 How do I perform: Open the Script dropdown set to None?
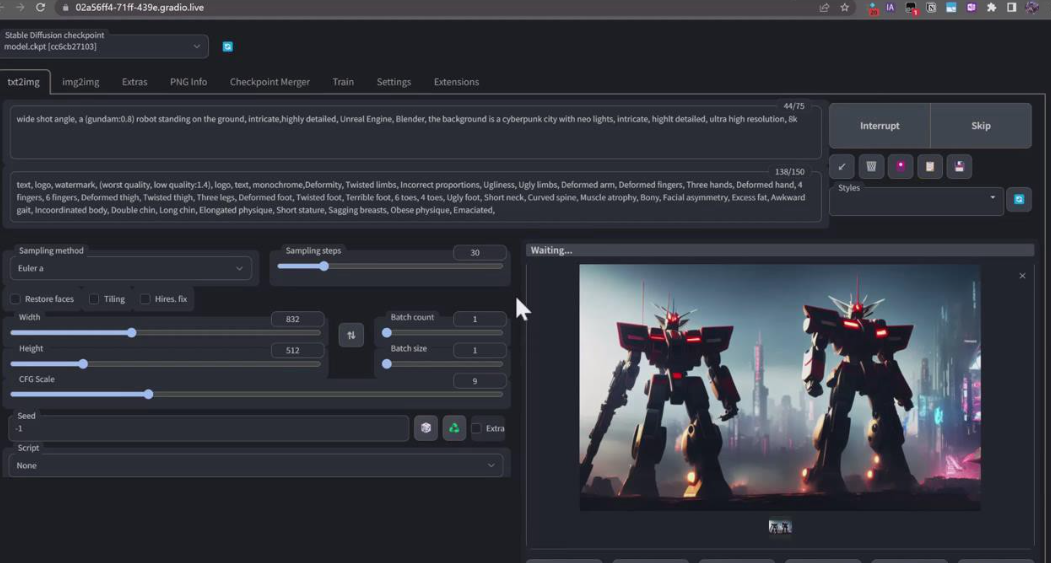tap(256, 465)
